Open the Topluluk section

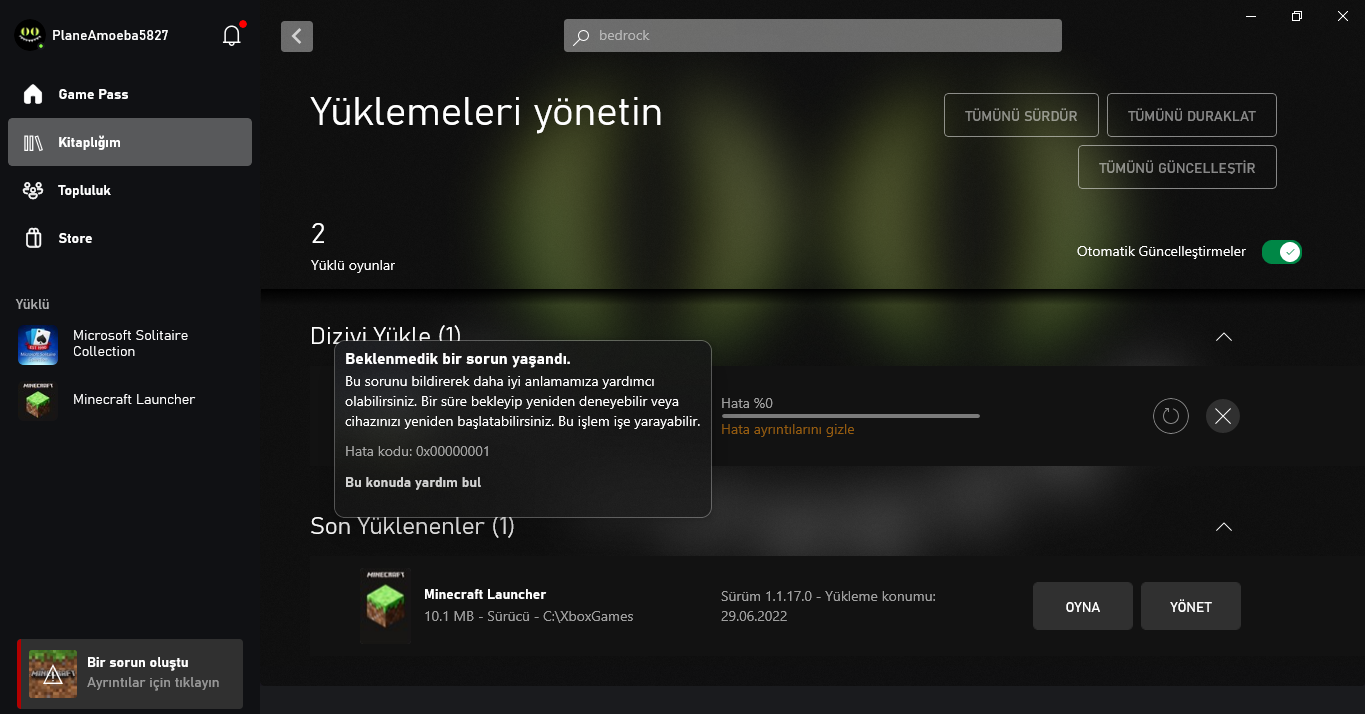pos(130,190)
